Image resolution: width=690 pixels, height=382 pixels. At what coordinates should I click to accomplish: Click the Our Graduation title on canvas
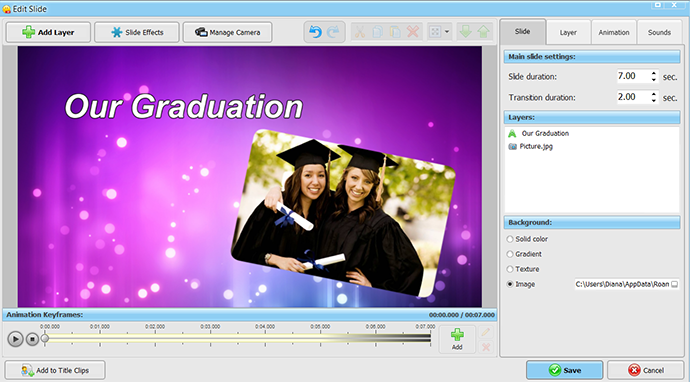point(184,107)
